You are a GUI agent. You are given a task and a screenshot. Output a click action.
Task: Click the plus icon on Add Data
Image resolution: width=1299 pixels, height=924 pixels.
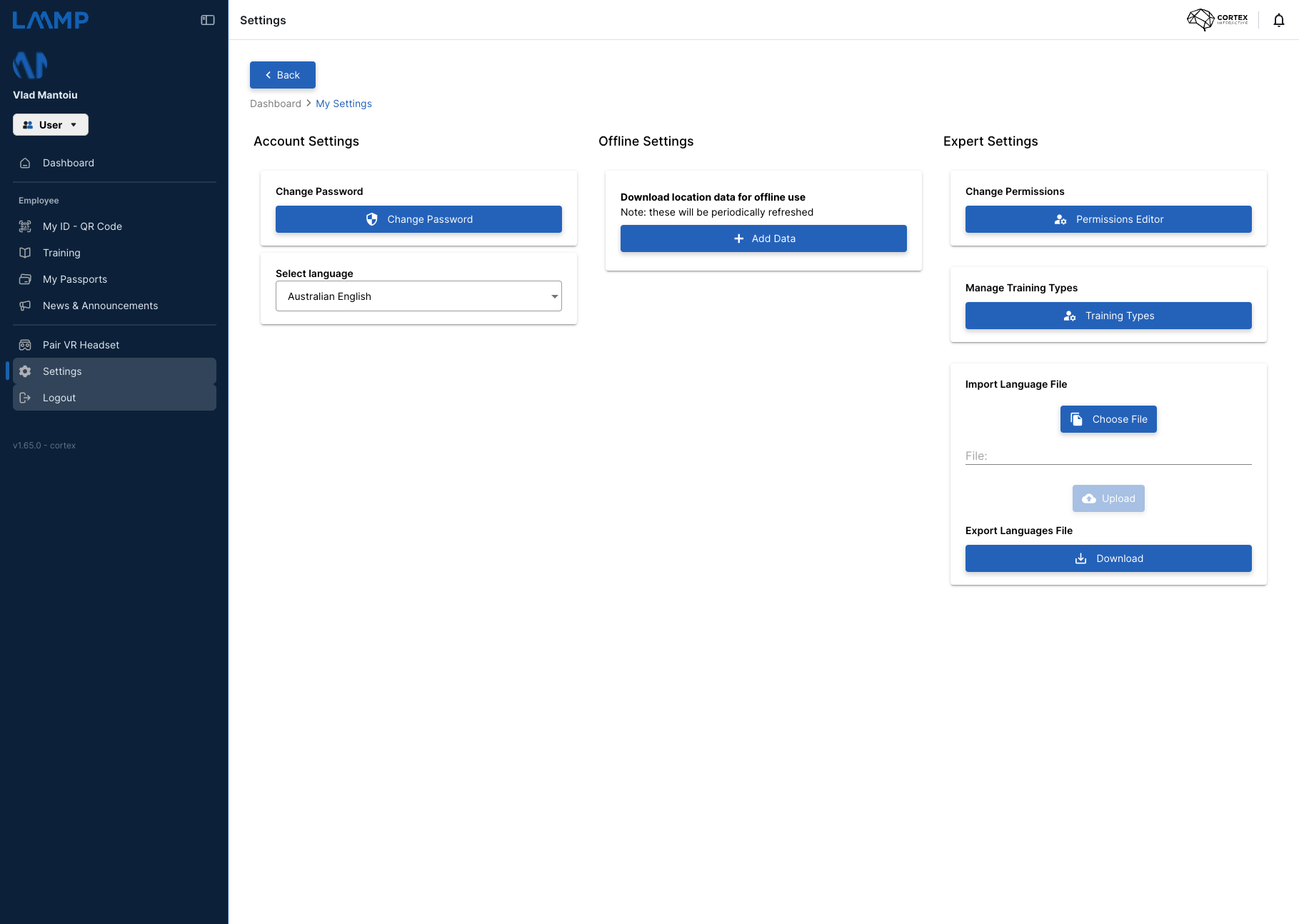tap(739, 238)
